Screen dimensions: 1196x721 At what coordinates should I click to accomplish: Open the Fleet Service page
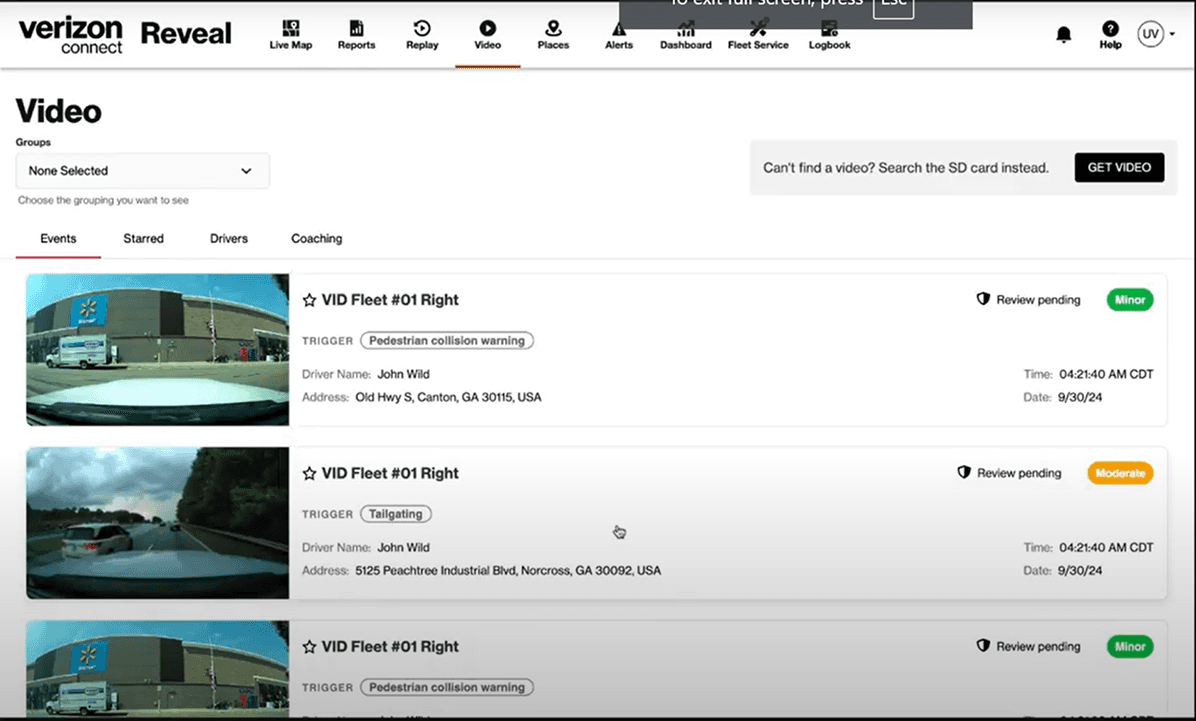tap(758, 35)
